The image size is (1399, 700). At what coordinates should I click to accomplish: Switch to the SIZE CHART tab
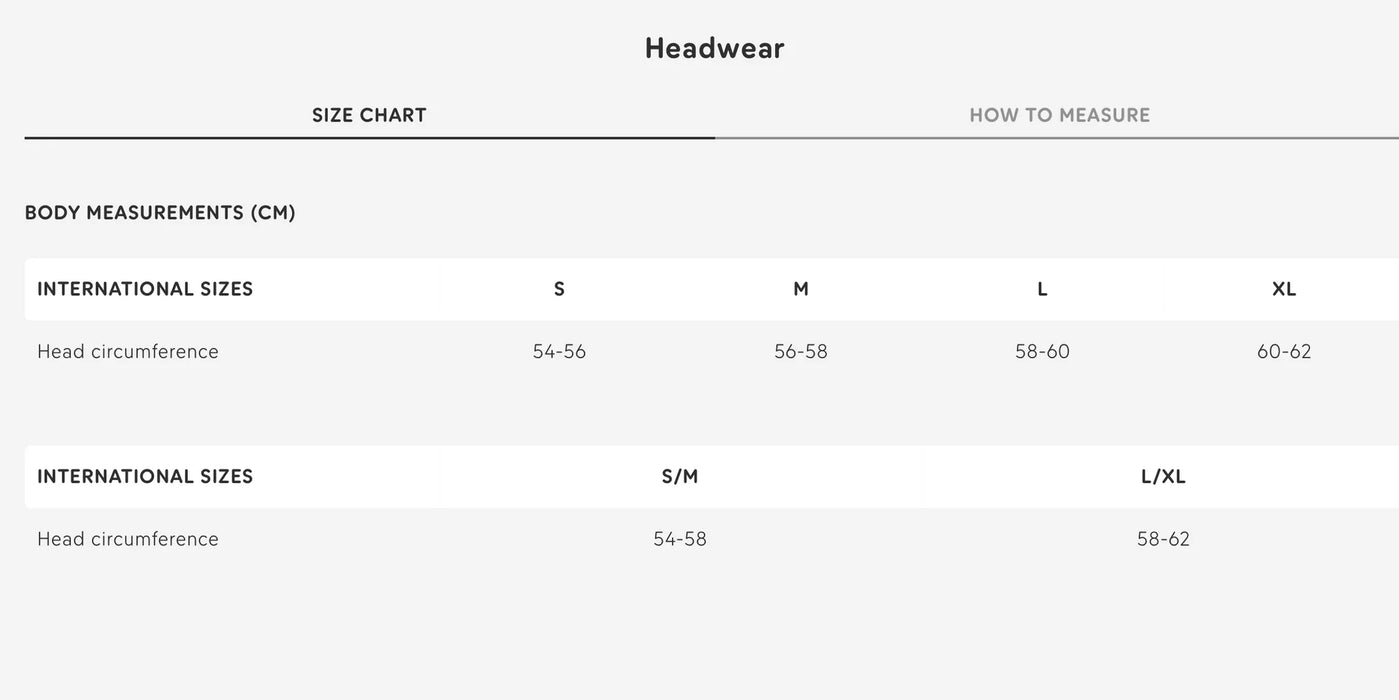point(369,115)
